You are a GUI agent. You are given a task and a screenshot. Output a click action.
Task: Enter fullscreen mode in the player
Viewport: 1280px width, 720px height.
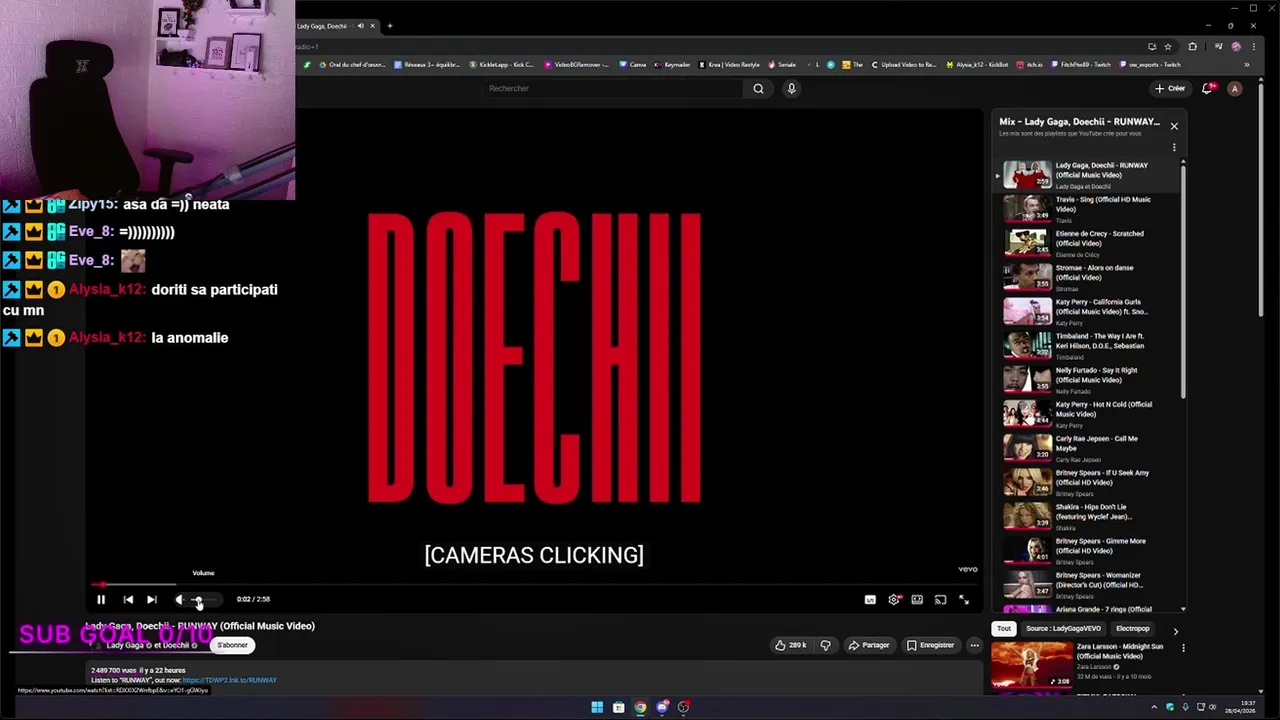point(964,599)
